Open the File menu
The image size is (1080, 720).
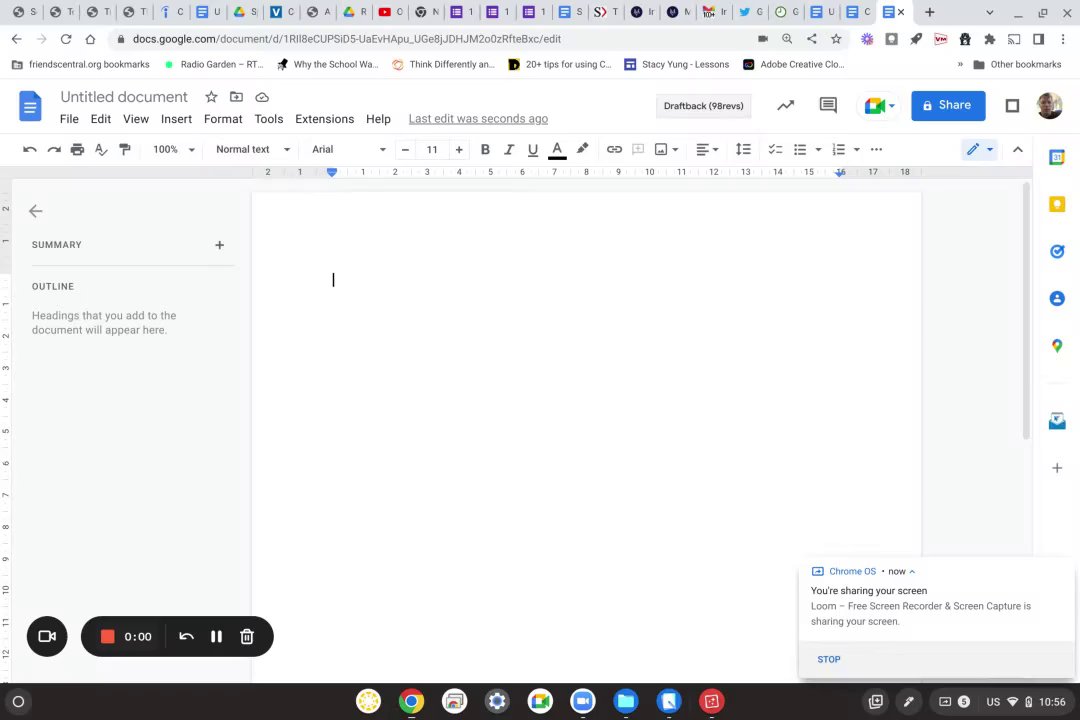[69, 119]
